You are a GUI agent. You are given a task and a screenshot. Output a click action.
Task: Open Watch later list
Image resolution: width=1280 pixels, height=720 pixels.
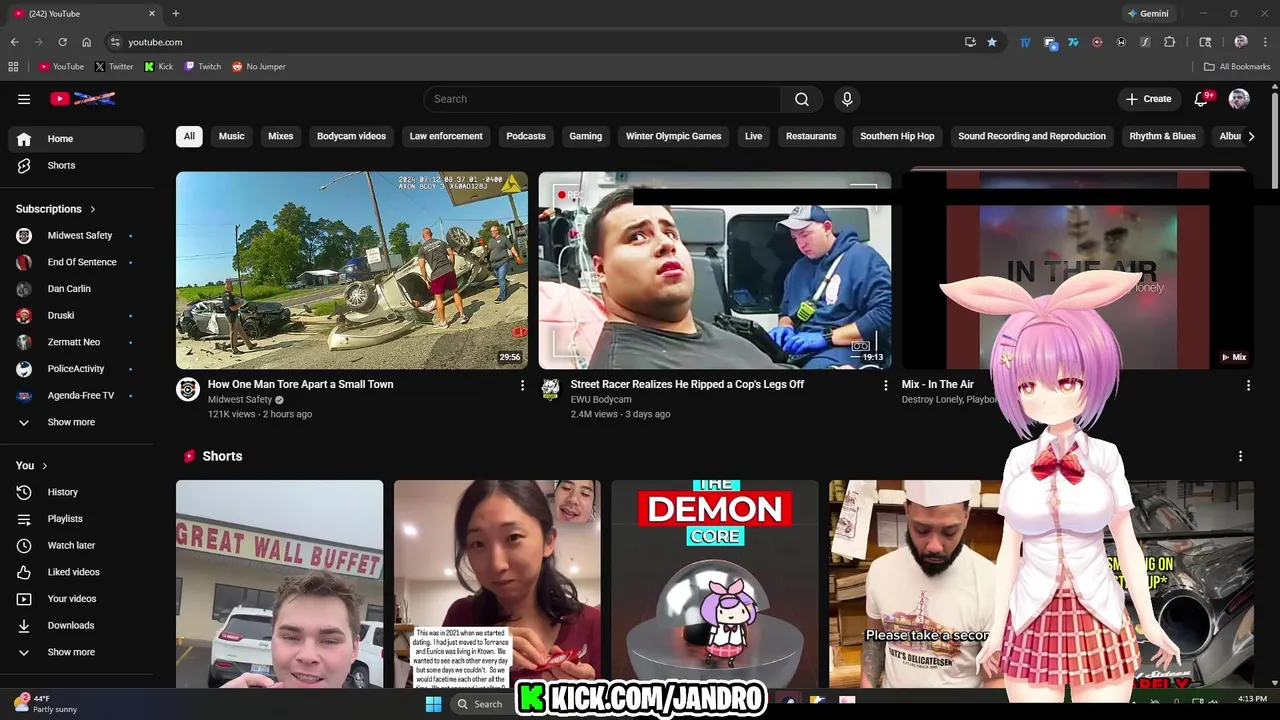[x=76, y=546]
